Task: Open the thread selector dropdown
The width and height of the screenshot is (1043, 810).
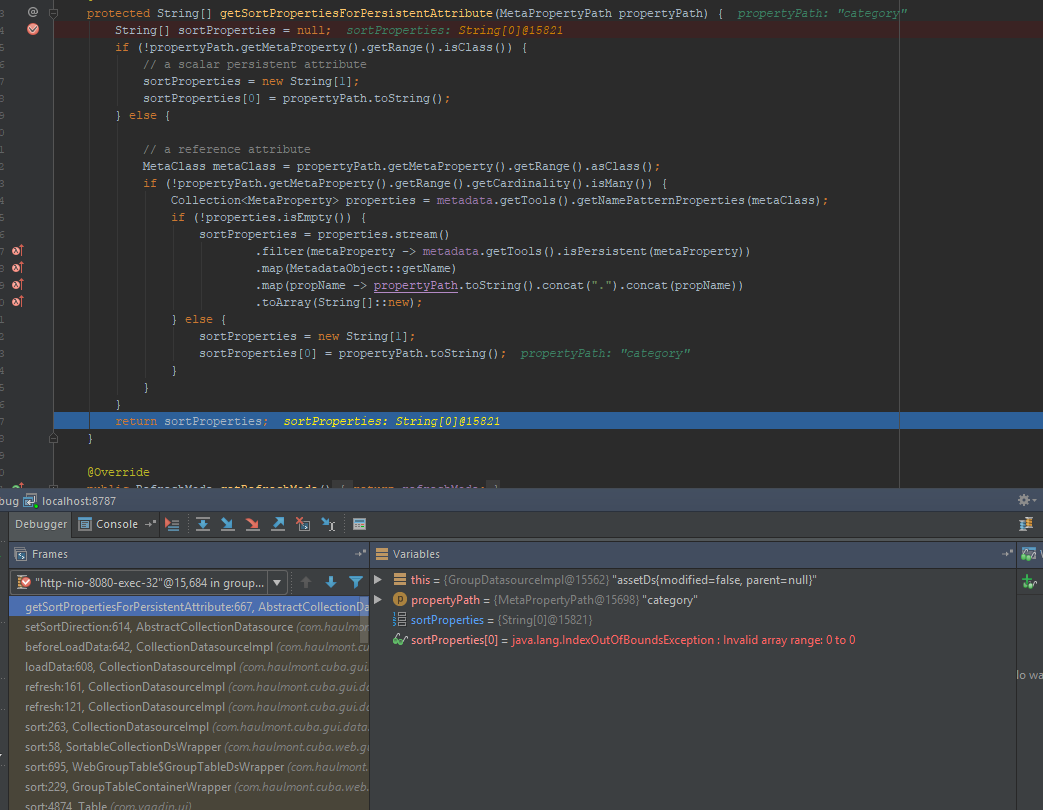Action: tap(277, 583)
